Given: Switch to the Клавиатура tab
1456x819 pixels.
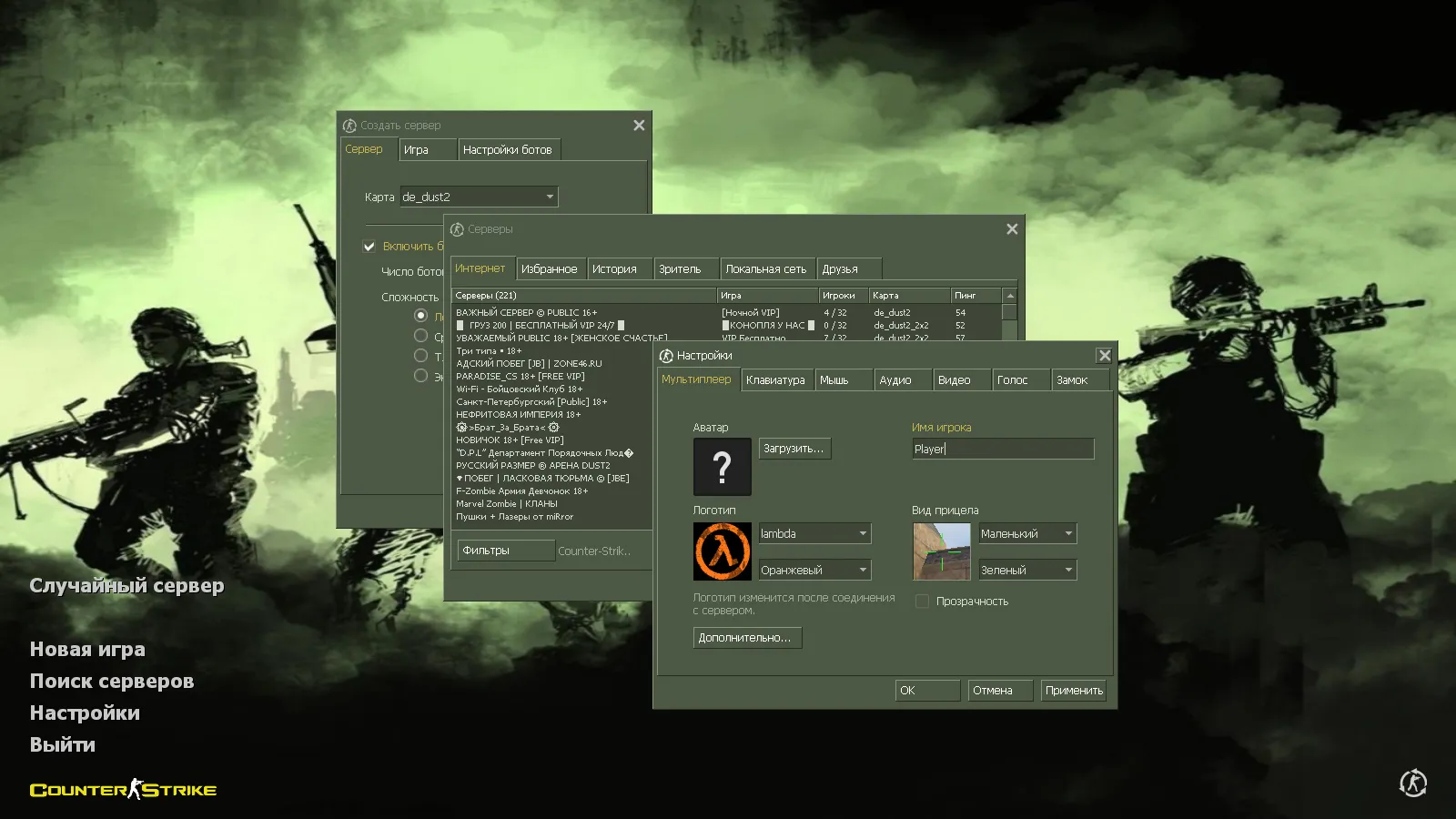Looking at the screenshot, I should tap(775, 380).
